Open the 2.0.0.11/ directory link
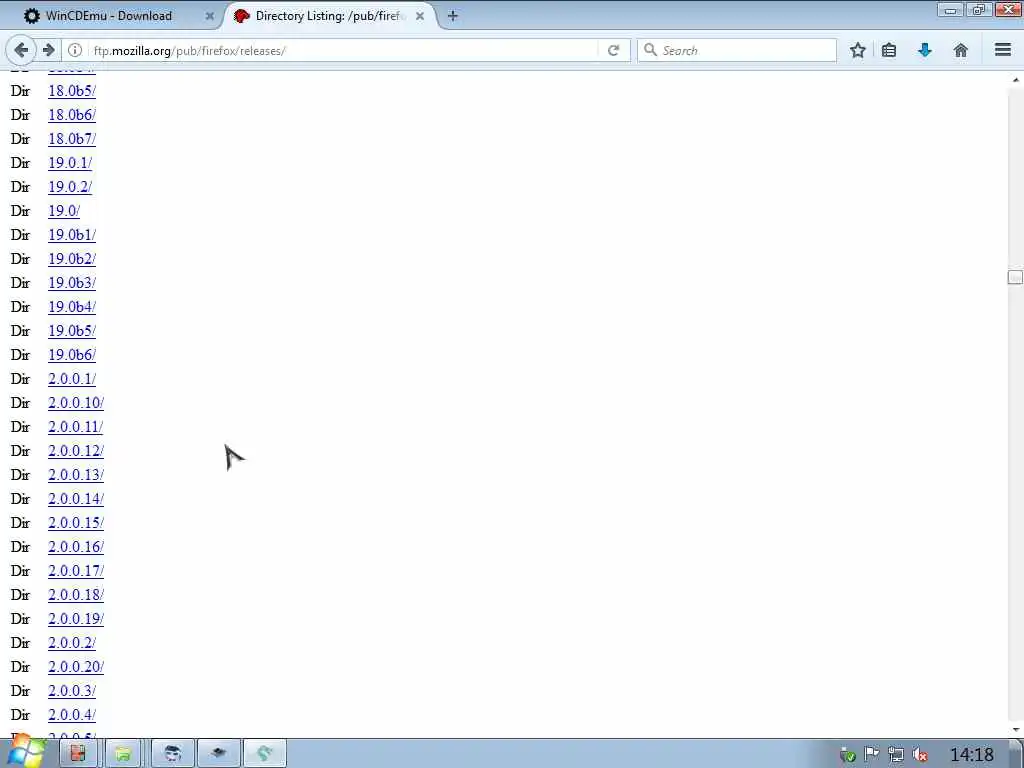This screenshot has height=768, width=1024. tap(76, 427)
